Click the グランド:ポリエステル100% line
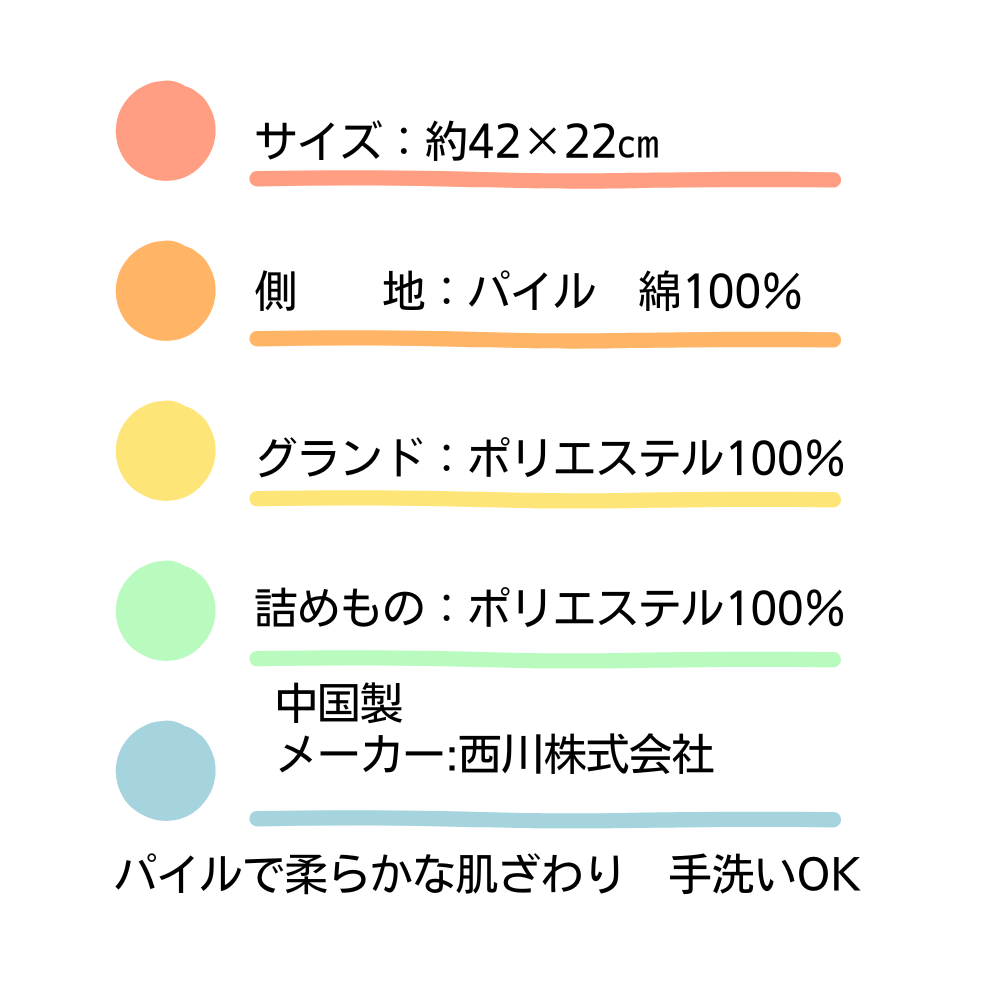1000x1000 pixels. (550, 459)
